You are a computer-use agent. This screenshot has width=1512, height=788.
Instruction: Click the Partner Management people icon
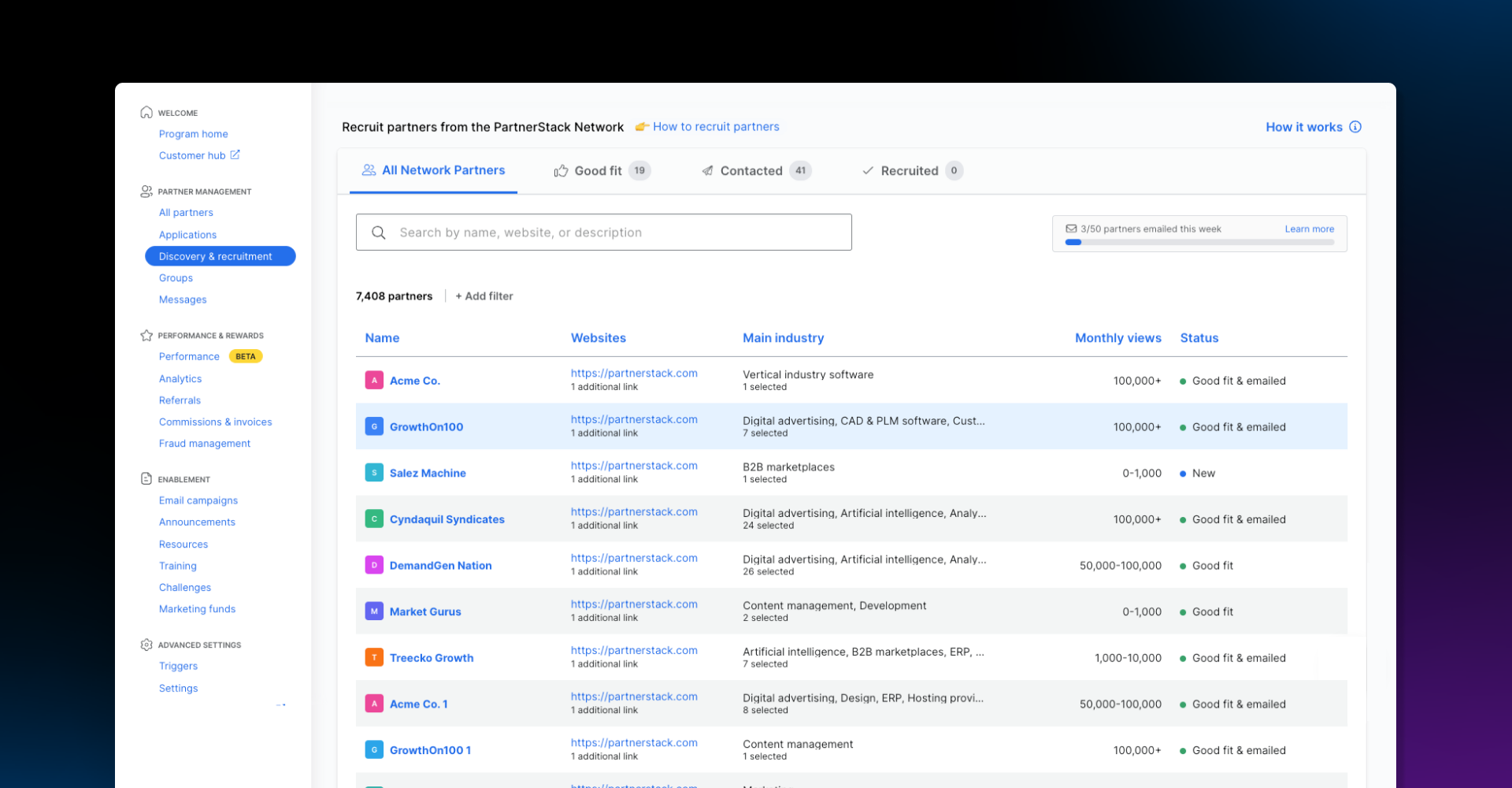click(x=146, y=191)
